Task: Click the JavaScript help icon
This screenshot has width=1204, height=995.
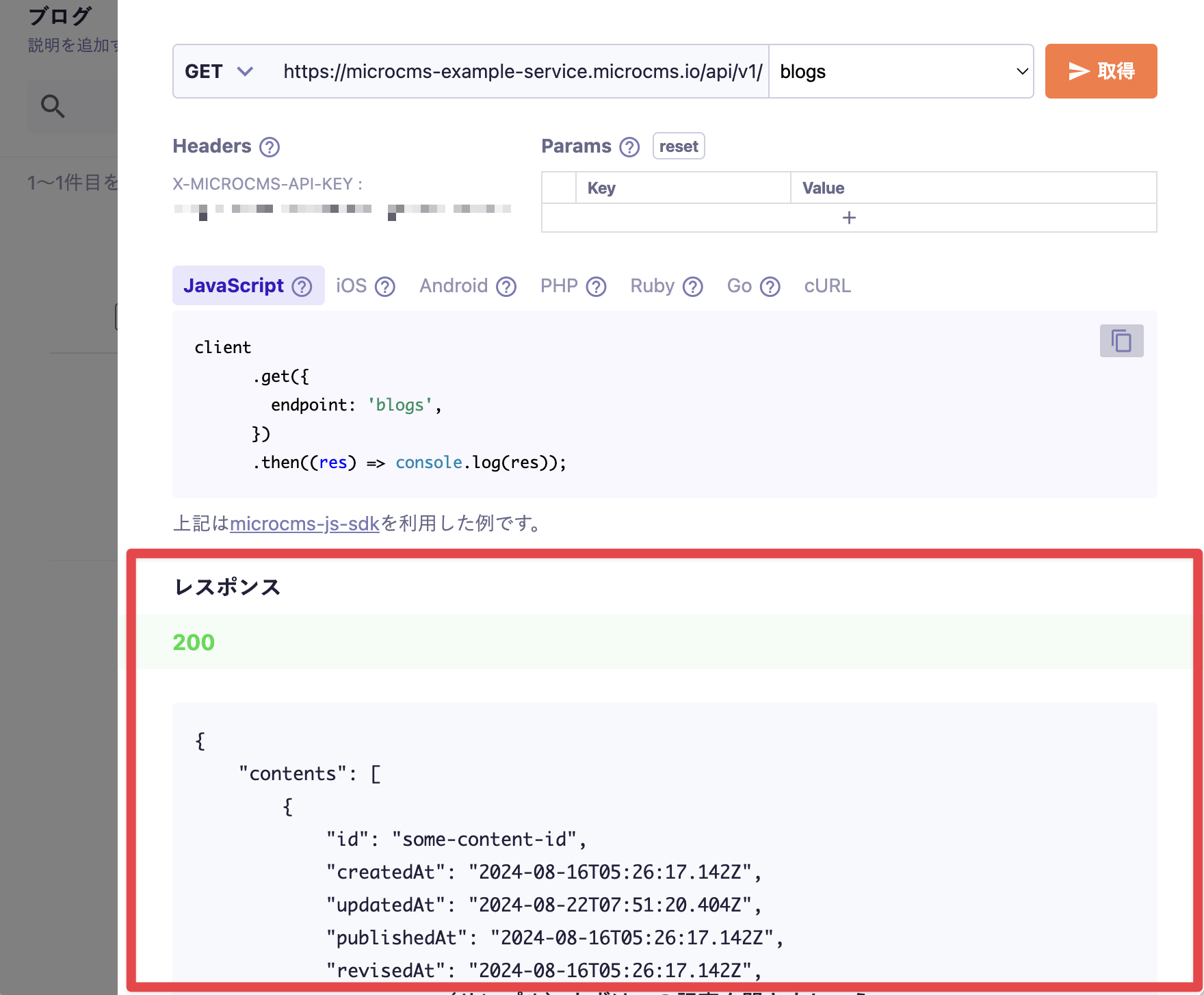Action: point(302,287)
